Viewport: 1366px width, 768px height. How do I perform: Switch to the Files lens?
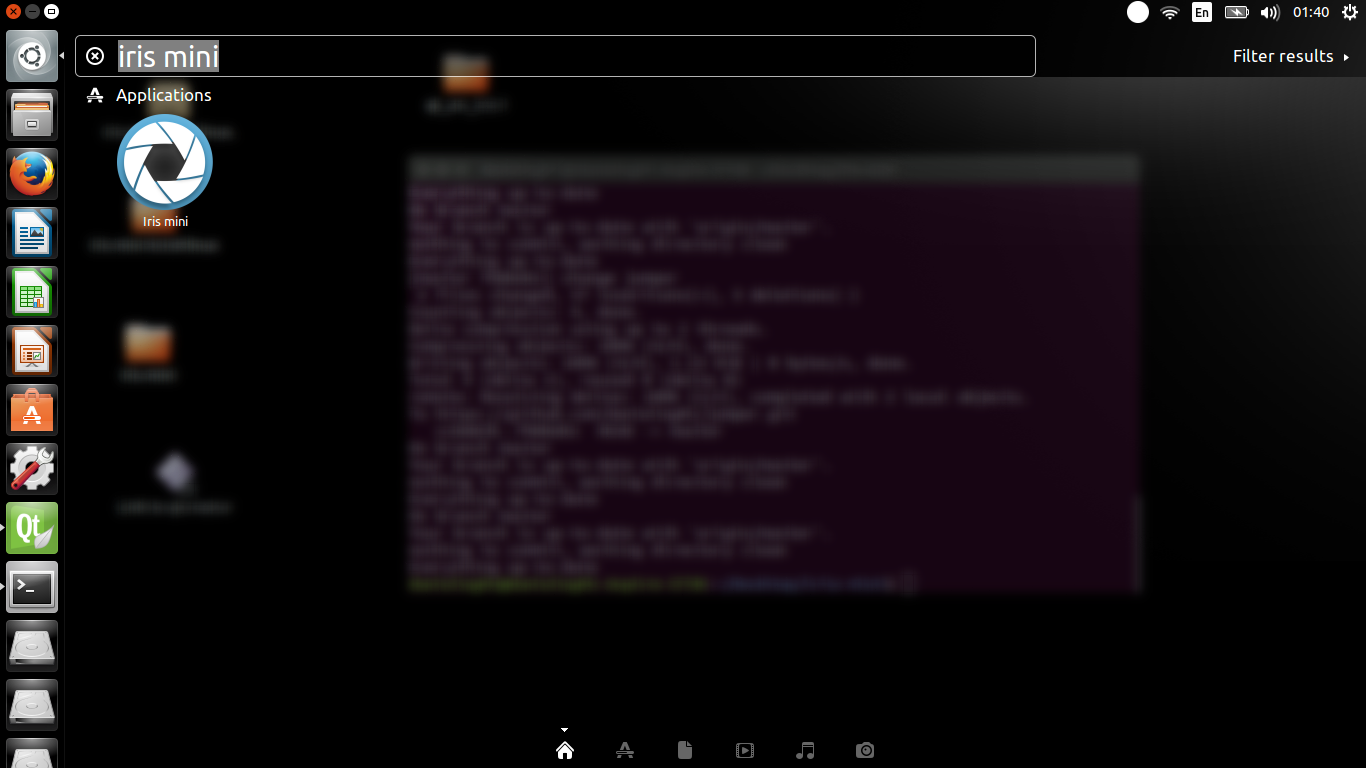tap(685, 750)
